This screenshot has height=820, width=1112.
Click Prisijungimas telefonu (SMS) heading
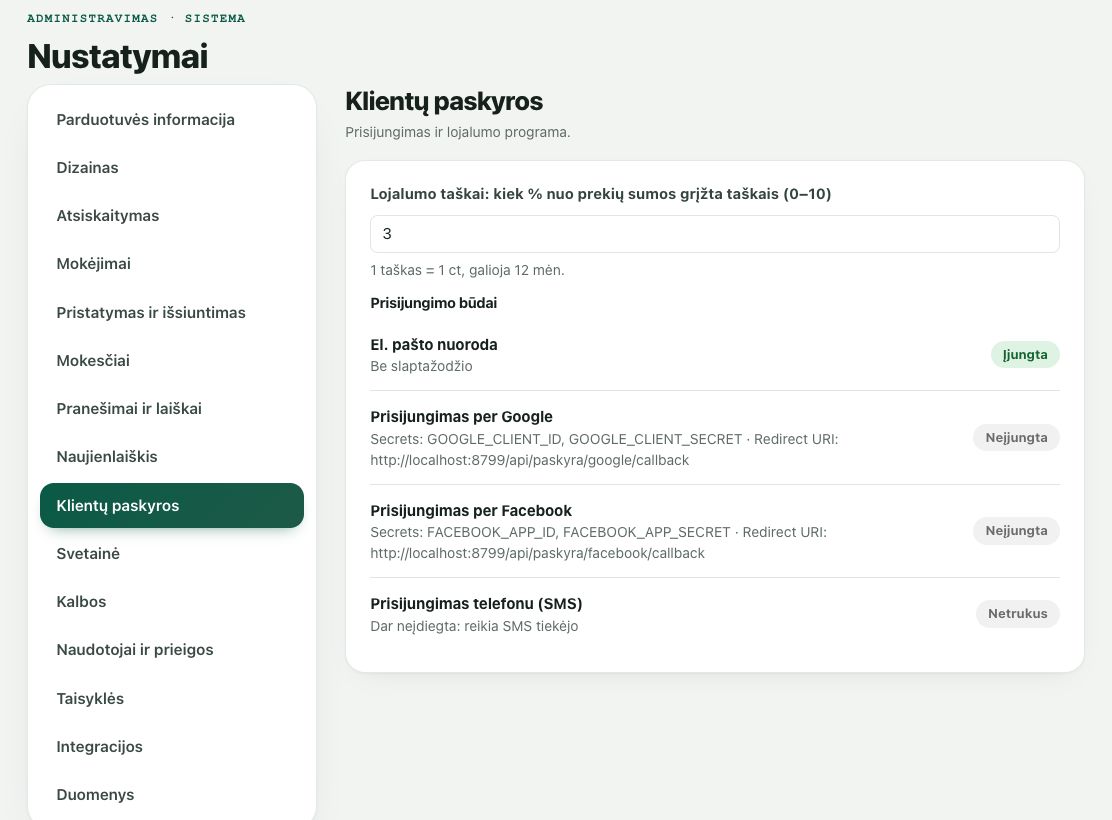coord(476,604)
